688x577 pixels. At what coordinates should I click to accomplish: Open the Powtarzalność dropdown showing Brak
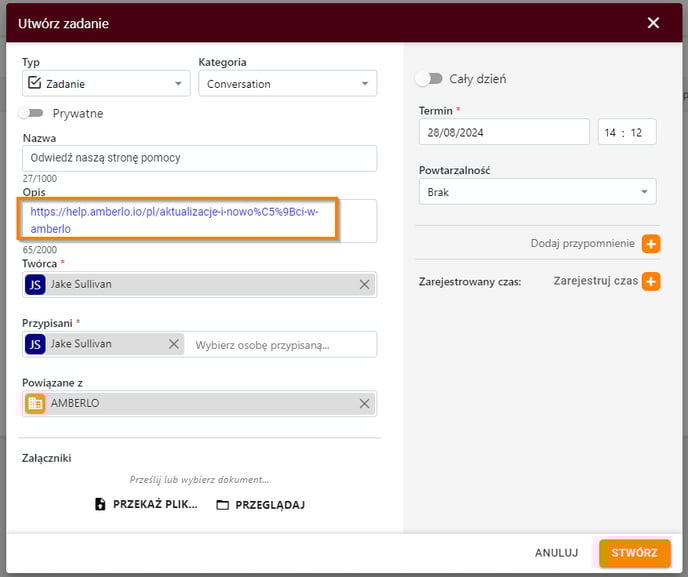click(x=538, y=192)
